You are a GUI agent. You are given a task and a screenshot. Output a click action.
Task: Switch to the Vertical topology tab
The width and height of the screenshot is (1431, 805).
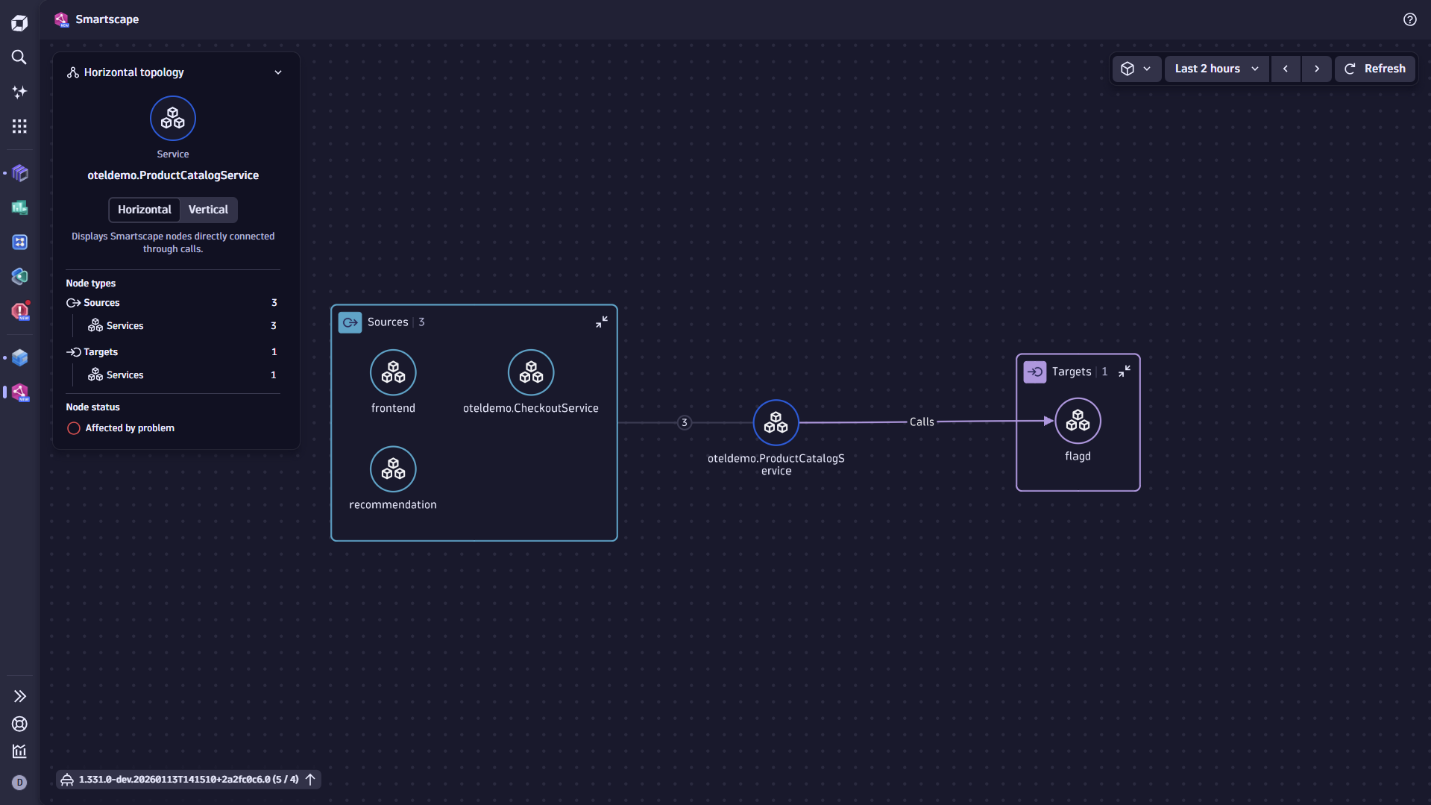(x=208, y=210)
